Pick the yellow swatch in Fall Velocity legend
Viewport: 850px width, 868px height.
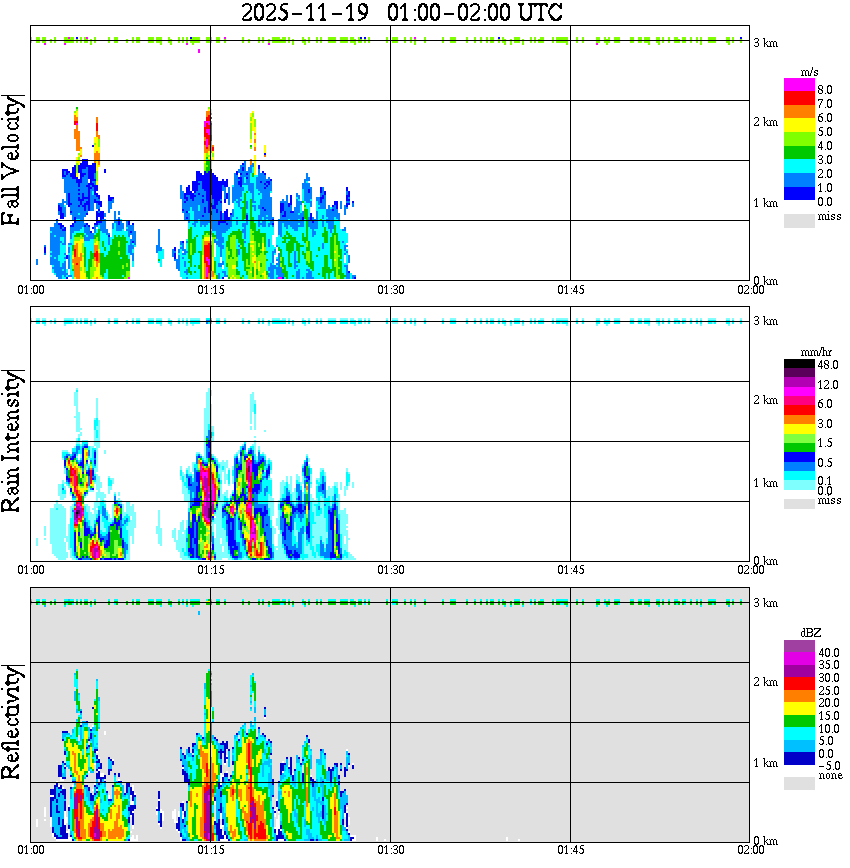[799, 126]
